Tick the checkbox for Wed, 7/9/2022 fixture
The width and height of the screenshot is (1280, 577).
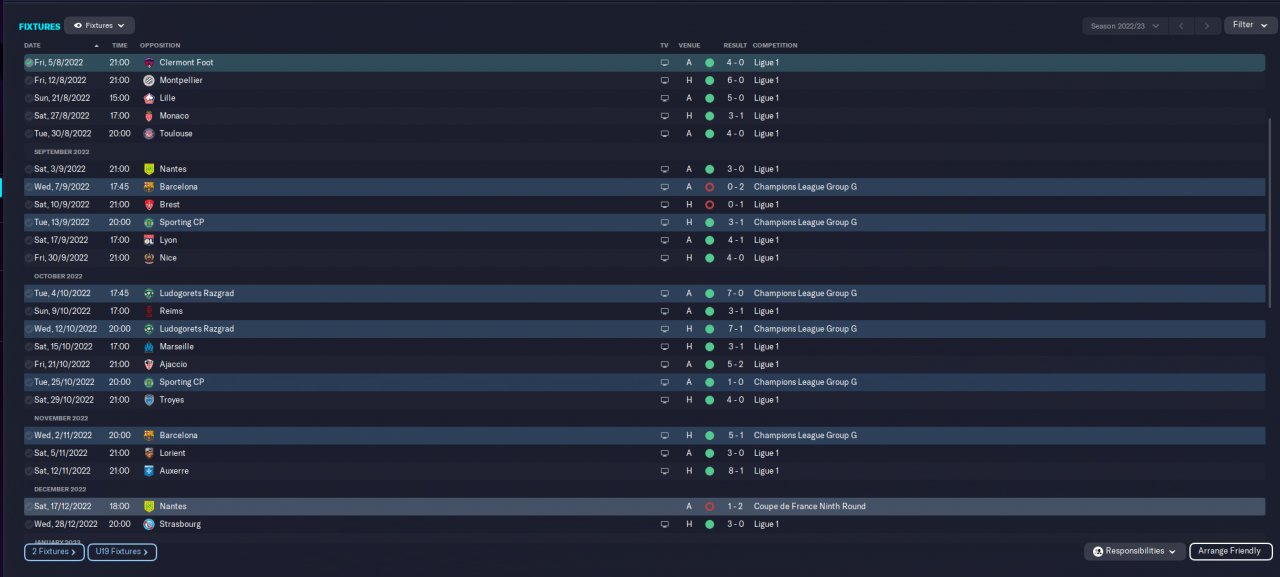click(29, 187)
